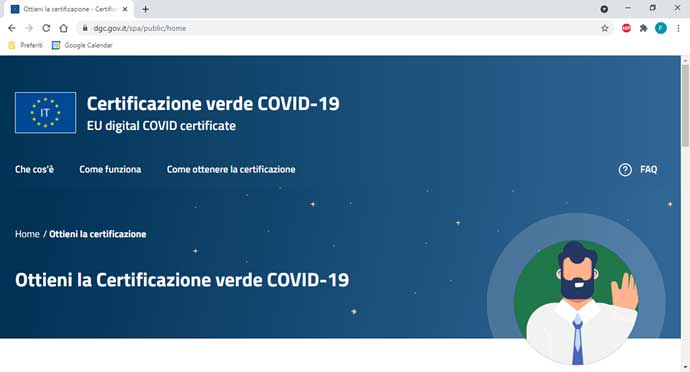Select Come ottenere la certificazione
Image resolution: width=690 pixels, height=372 pixels.
point(231,169)
